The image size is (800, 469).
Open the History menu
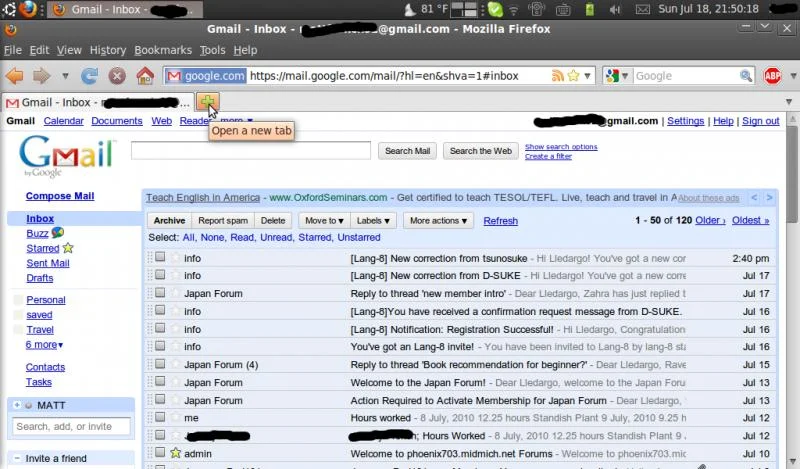(108, 50)
